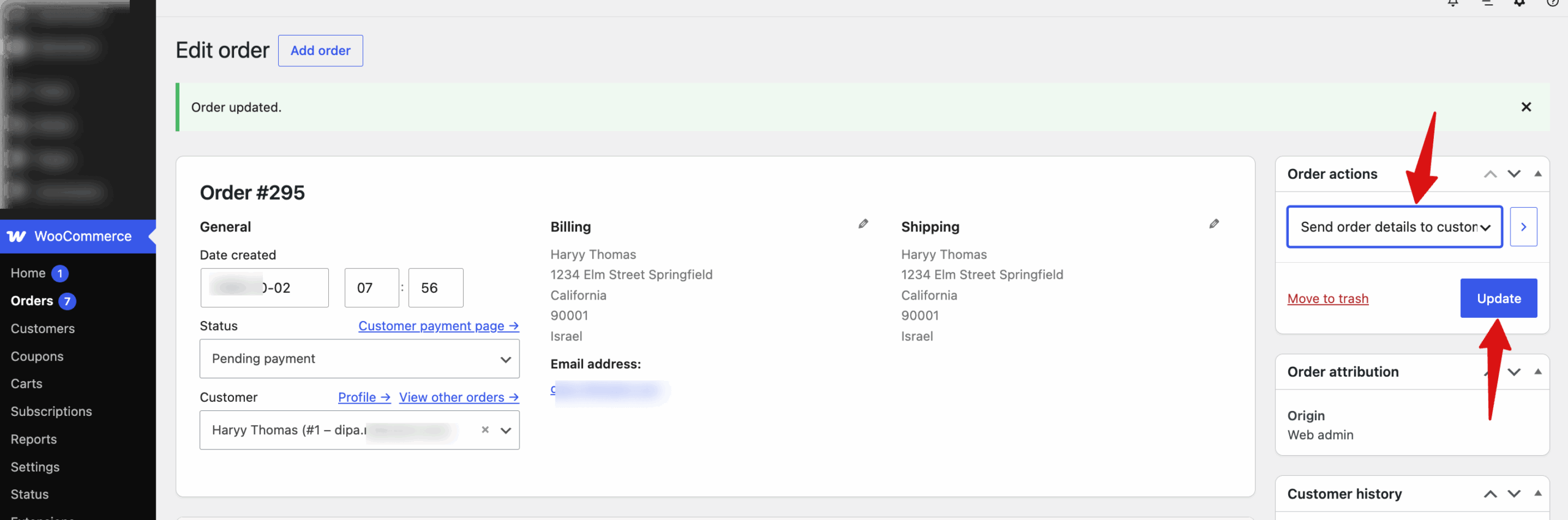Click Move to trash link
The width and height of the screenshot is (1568, 520).
point(1328,299)
